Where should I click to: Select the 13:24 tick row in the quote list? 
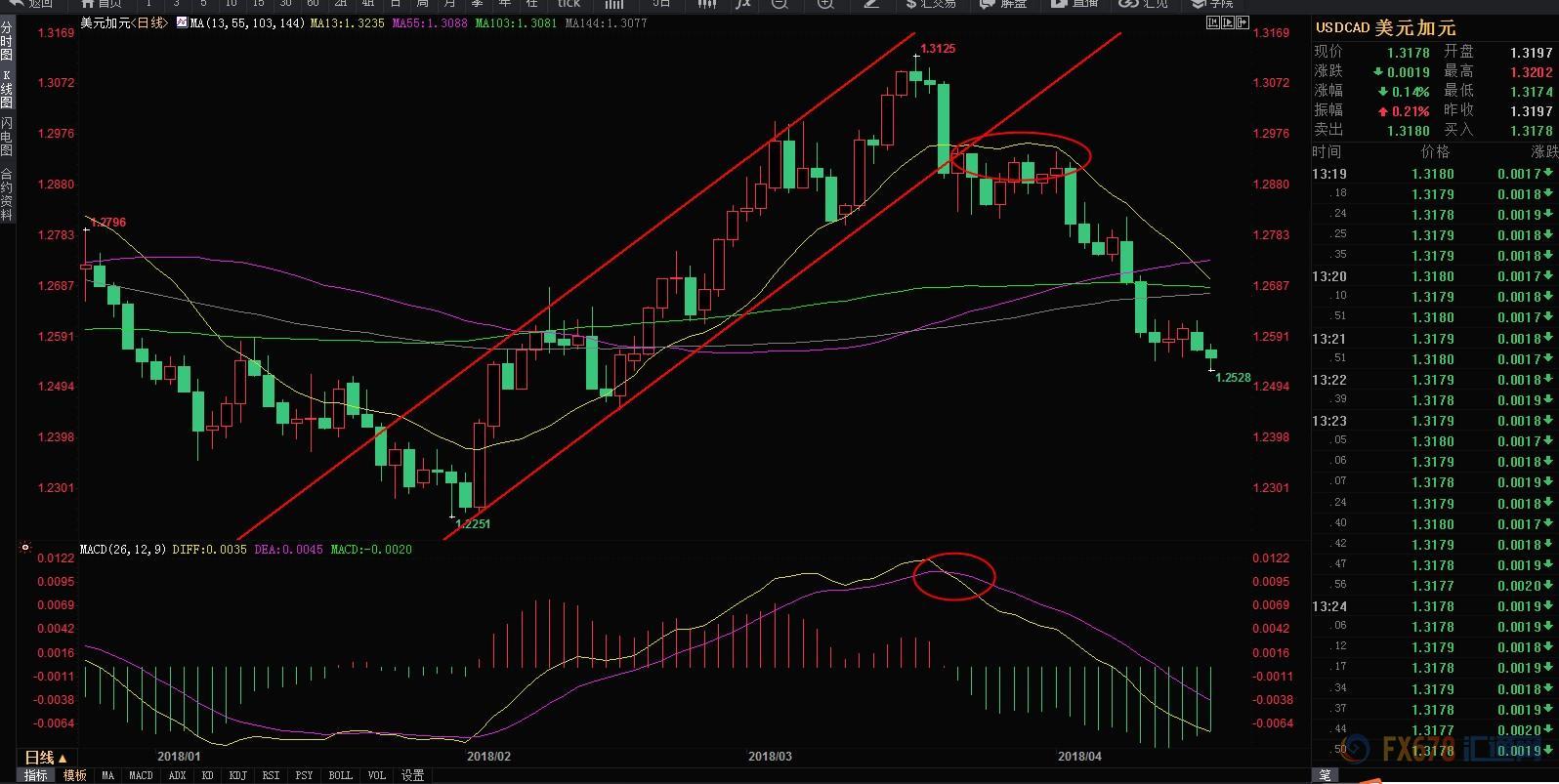tap(1434, 606)
